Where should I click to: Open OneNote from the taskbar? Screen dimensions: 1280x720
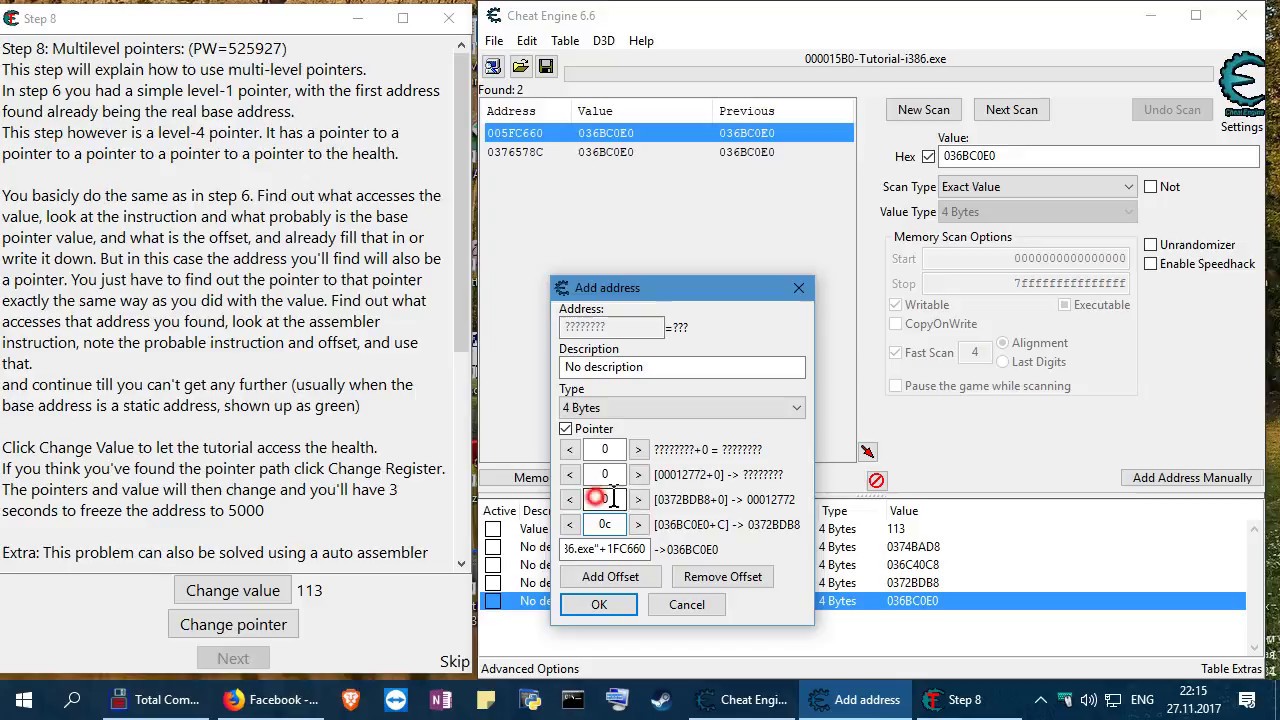coord(440,700)
